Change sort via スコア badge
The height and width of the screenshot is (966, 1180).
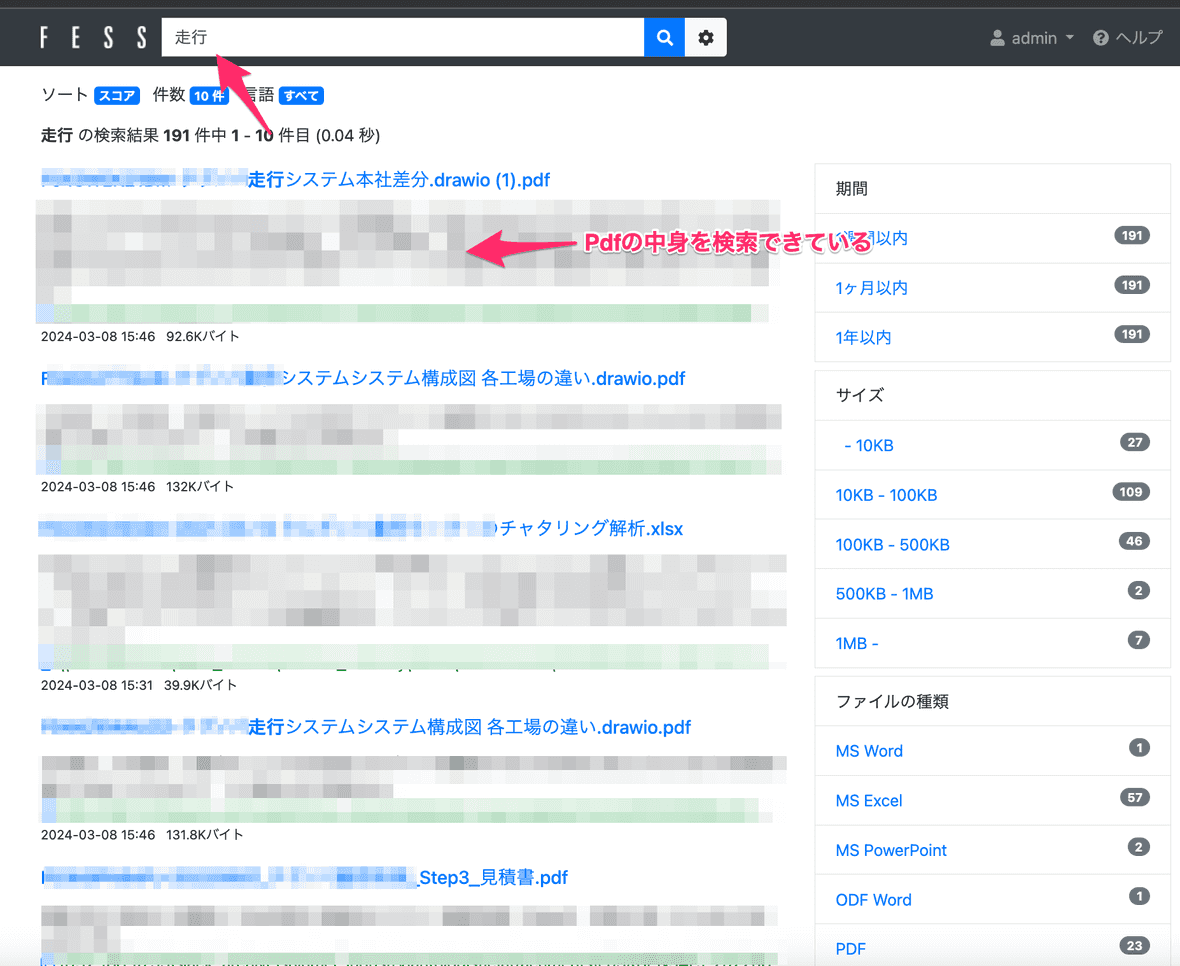click(117, 96)
